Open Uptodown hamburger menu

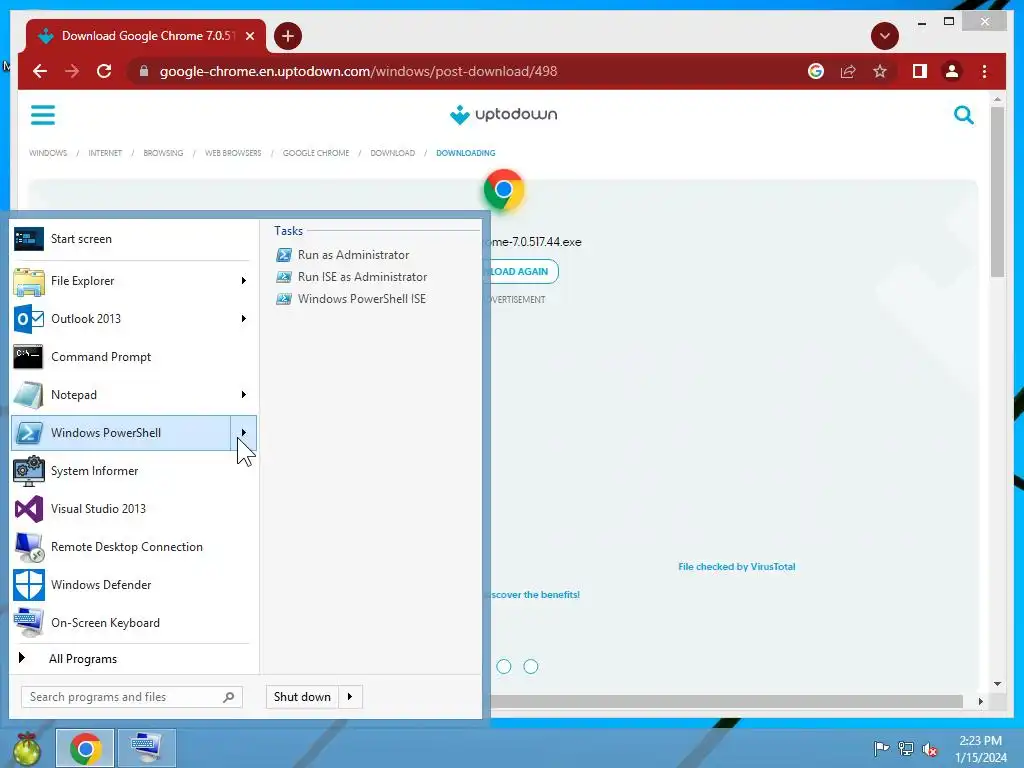point(43,115)
